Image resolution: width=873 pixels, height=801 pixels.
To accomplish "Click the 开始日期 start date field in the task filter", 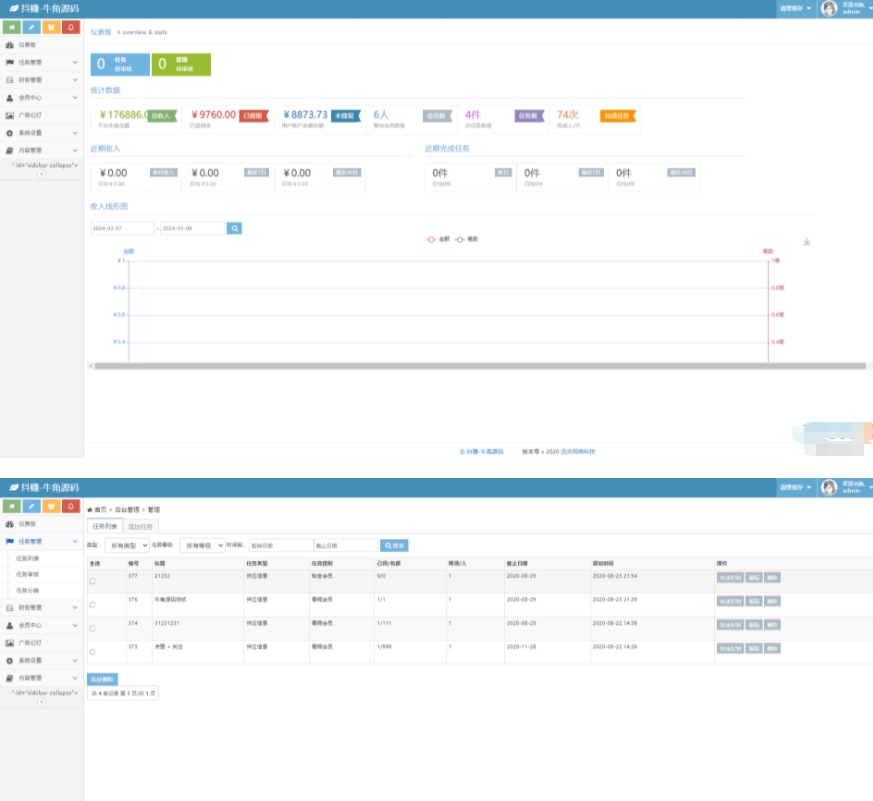I will (x=280, y=545).
